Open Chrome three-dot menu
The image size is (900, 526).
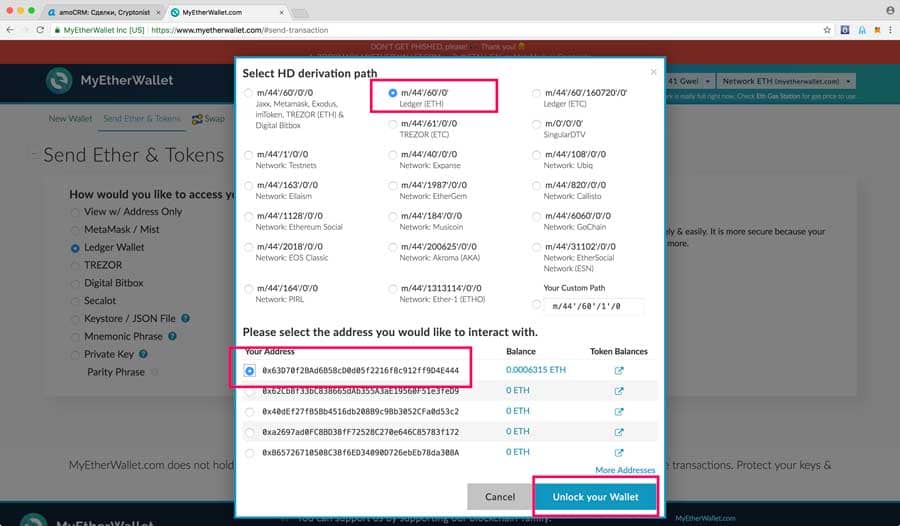pyautogui.click(x=890, y=30)
